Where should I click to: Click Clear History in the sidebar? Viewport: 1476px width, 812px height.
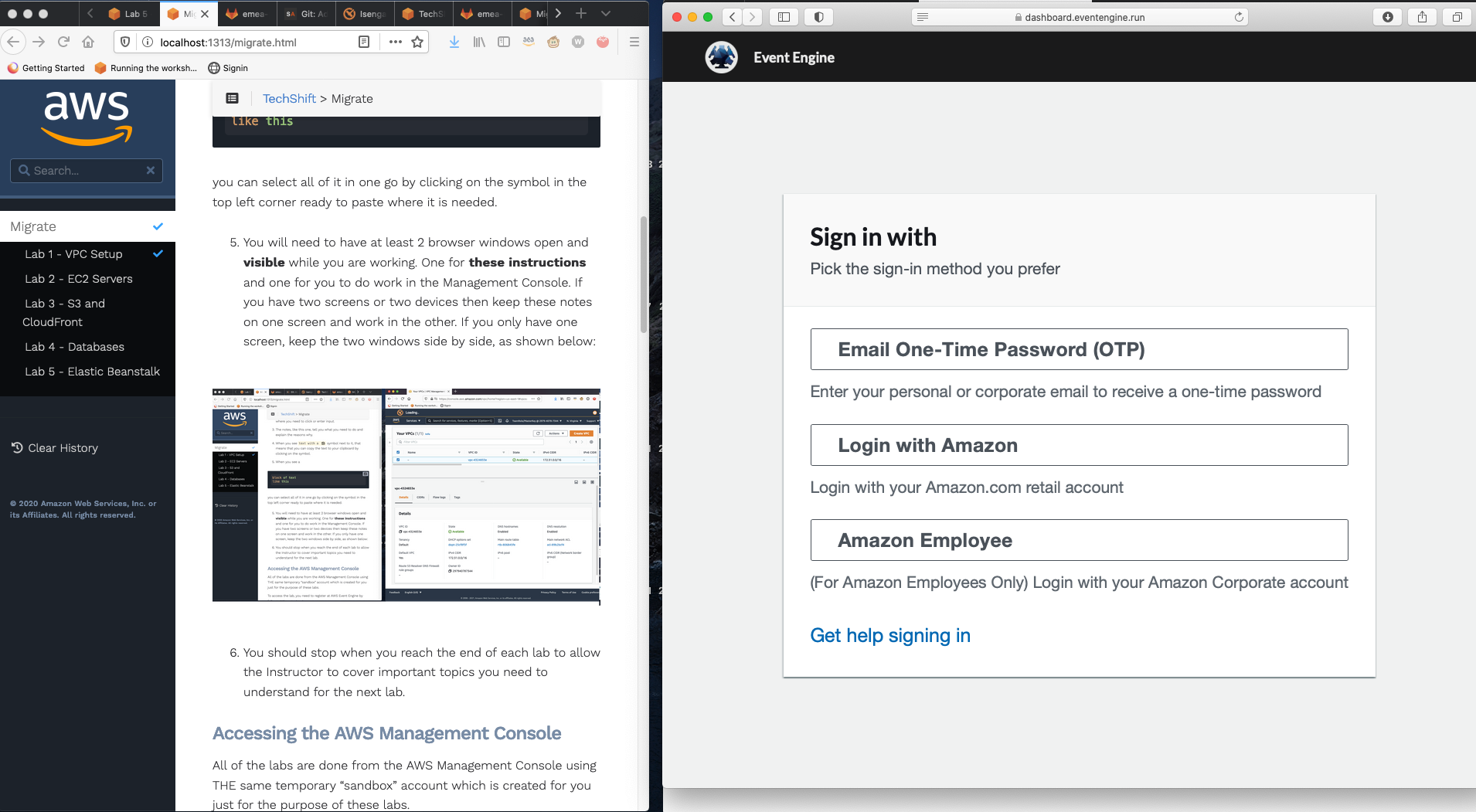pos(54,448)
